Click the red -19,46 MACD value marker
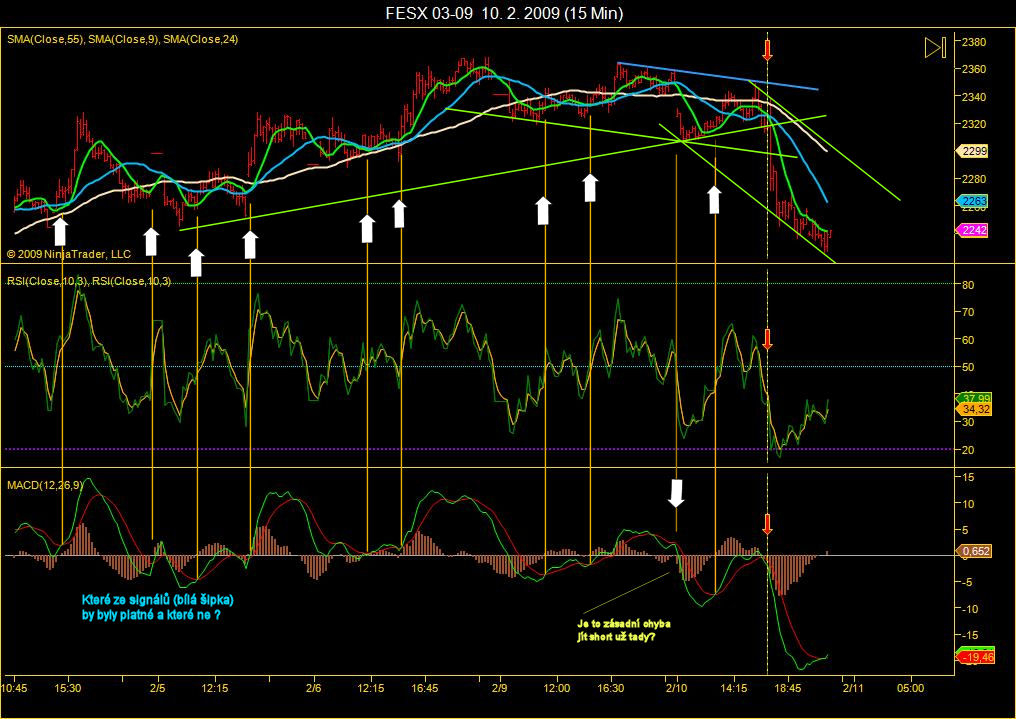1016x719 pixels. [976, 657]
